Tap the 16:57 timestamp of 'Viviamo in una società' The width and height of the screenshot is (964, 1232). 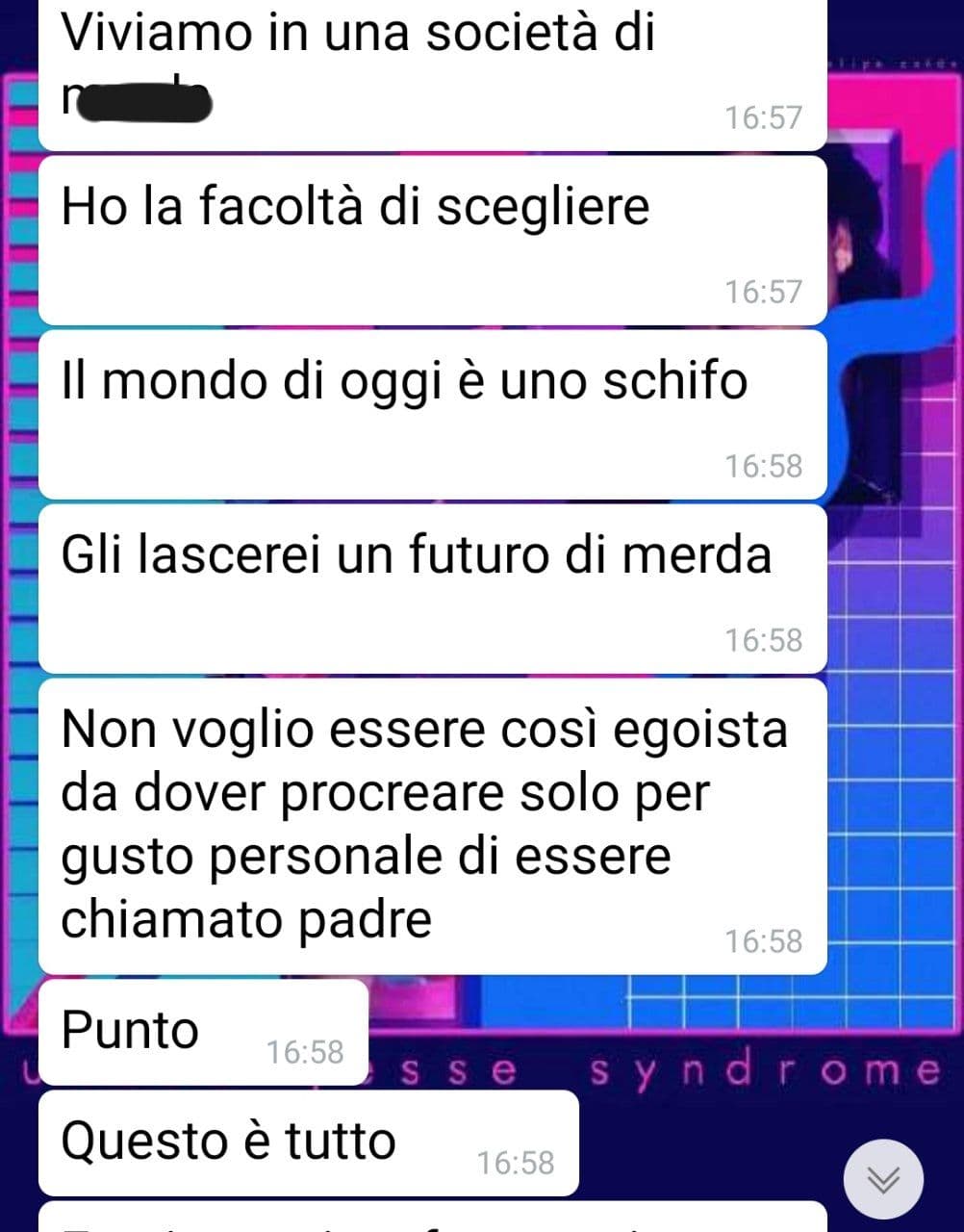[x=763, y=117]
